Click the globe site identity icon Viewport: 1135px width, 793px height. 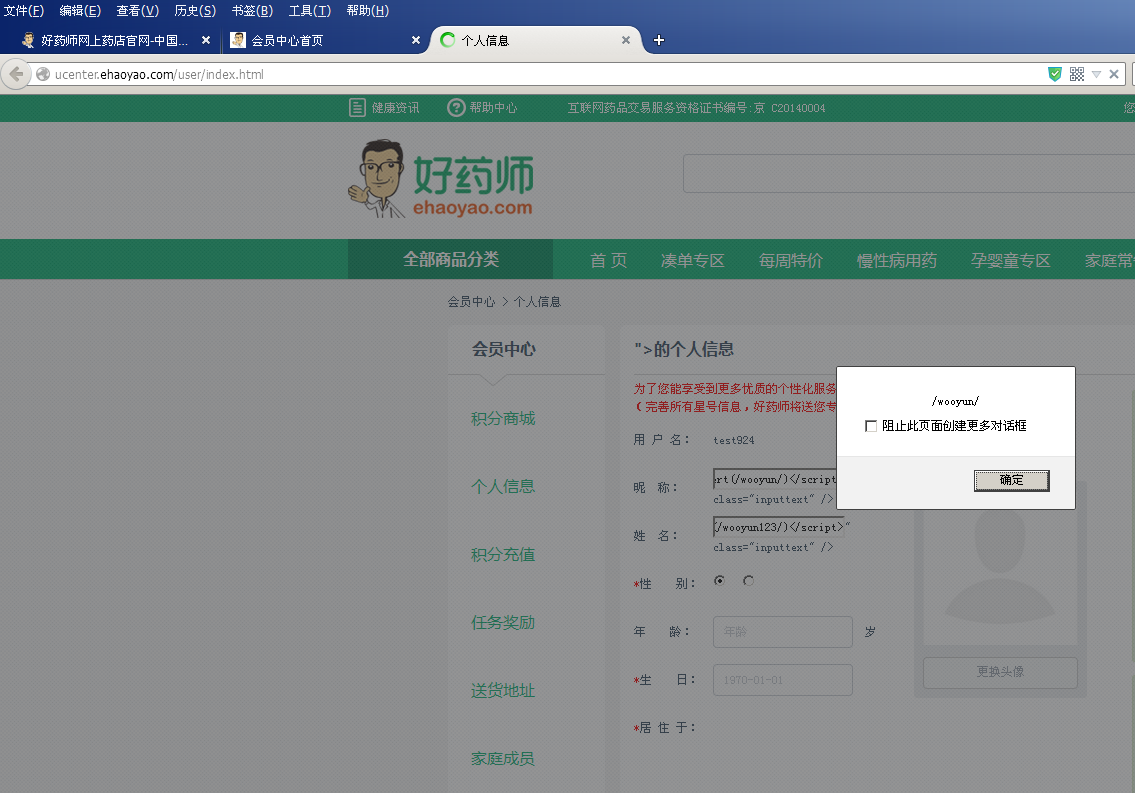(x=43, y=74)
